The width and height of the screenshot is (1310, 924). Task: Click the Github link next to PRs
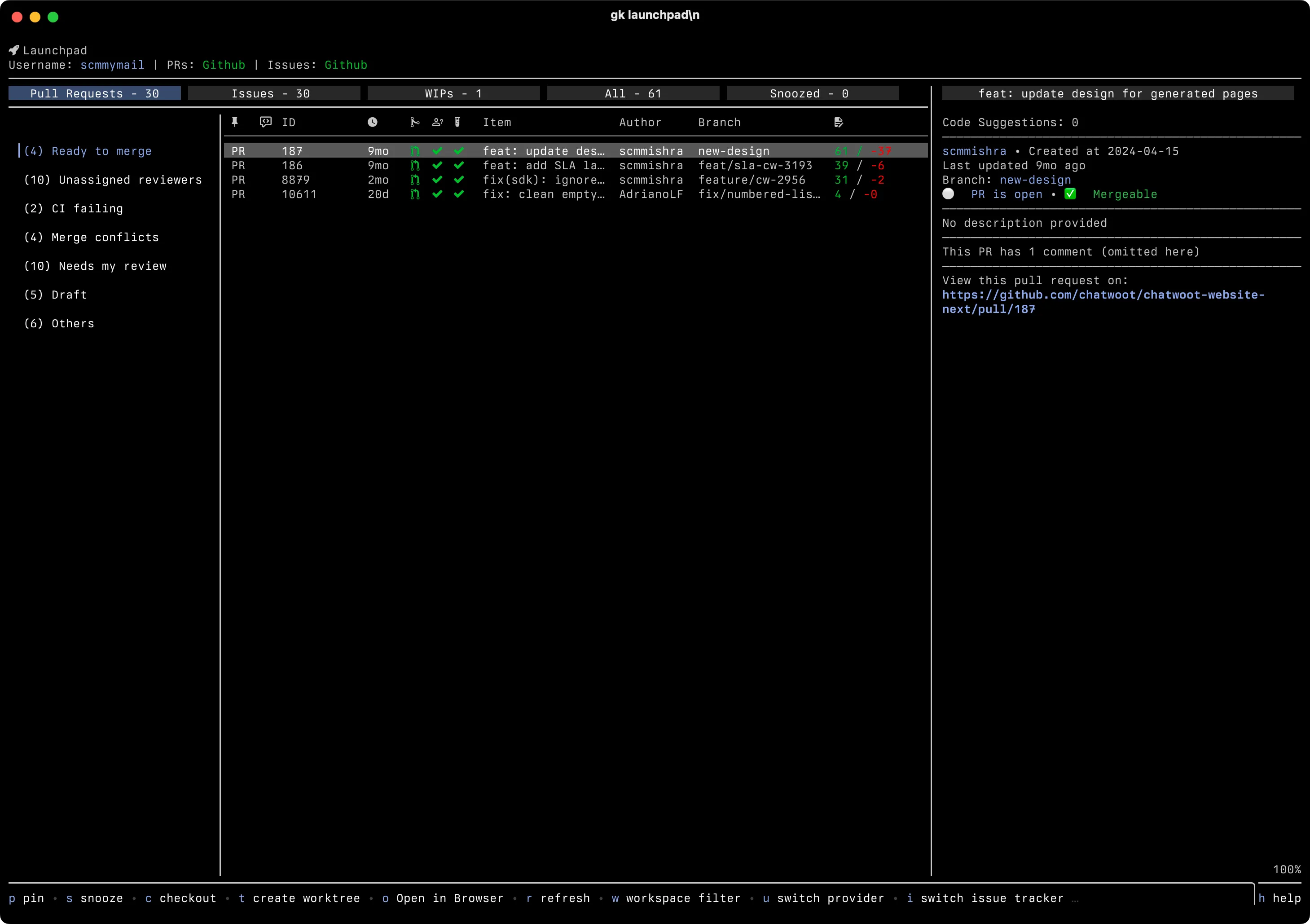click(223, 65)
